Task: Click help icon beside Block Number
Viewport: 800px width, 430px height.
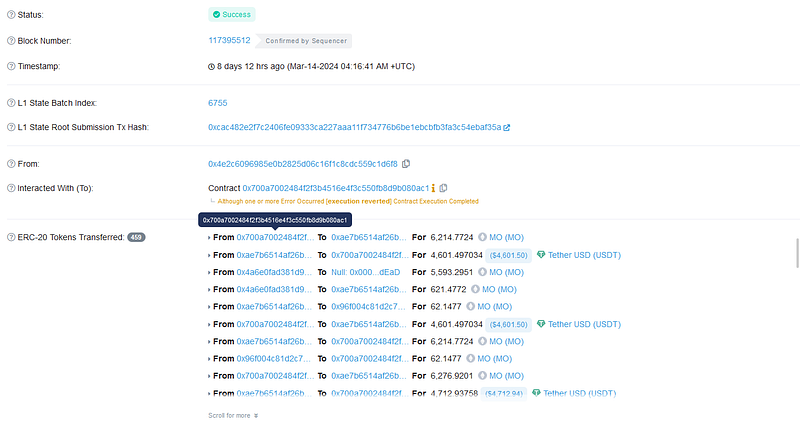Action: point(11,41)
